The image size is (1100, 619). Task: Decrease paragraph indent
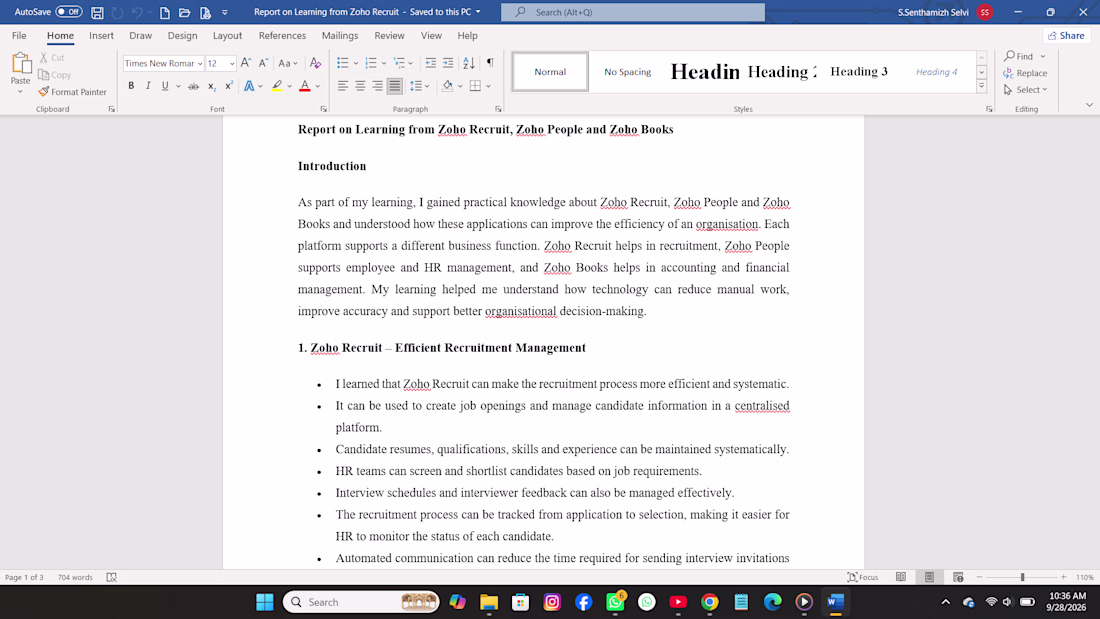[x=430, y=63]
